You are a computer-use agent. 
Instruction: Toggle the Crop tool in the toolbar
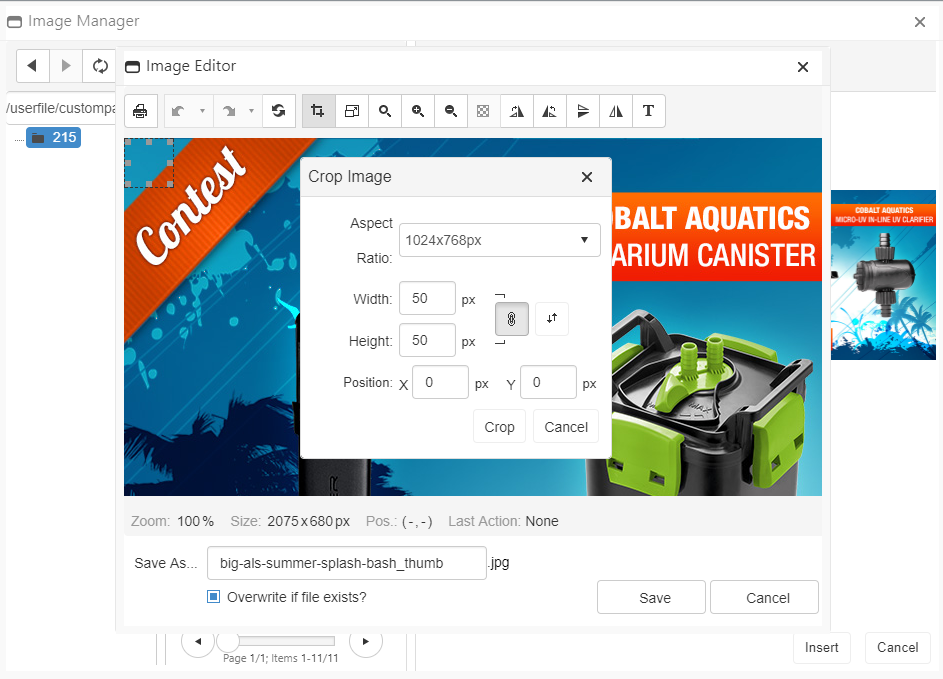318,111
